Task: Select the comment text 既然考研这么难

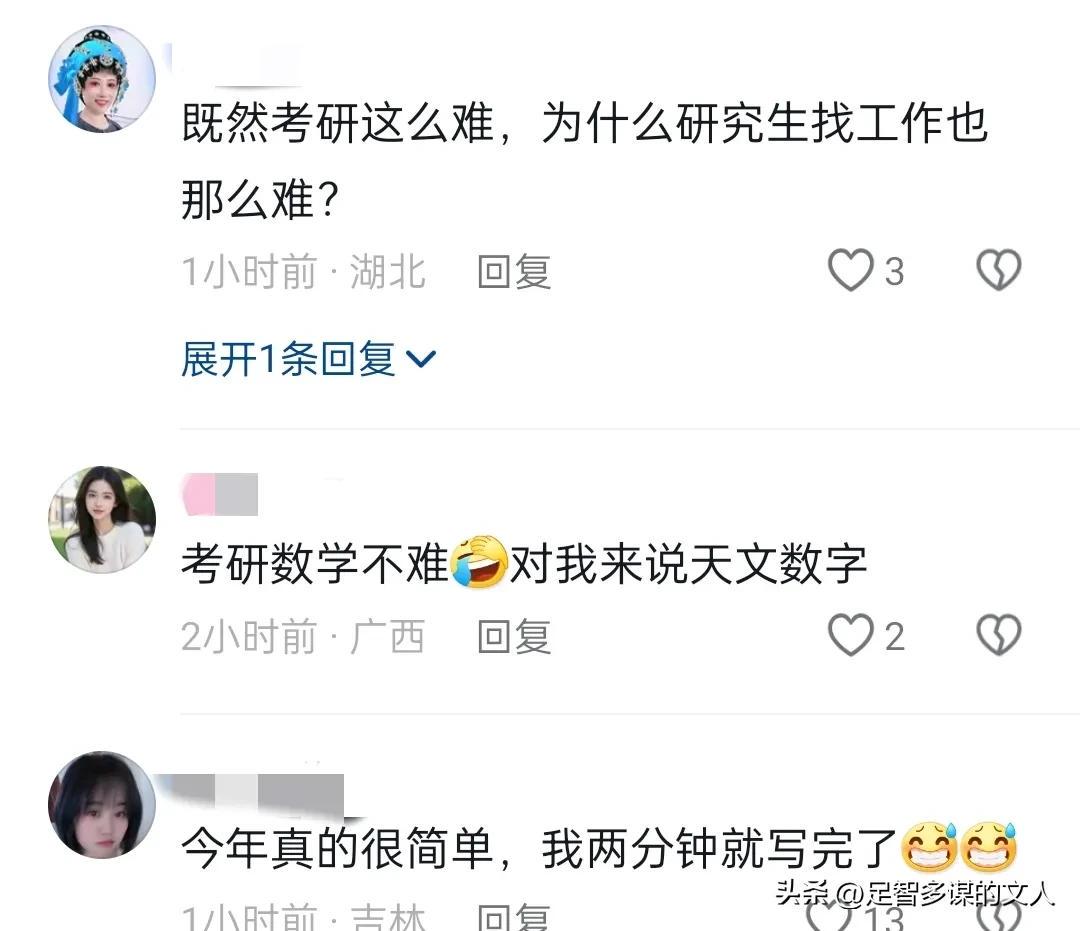Action: click(338, 123)
